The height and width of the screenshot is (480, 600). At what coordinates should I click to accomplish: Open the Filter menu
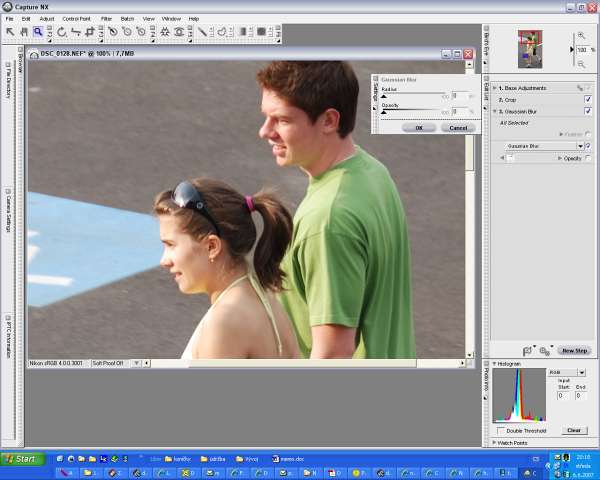(106, 18)
